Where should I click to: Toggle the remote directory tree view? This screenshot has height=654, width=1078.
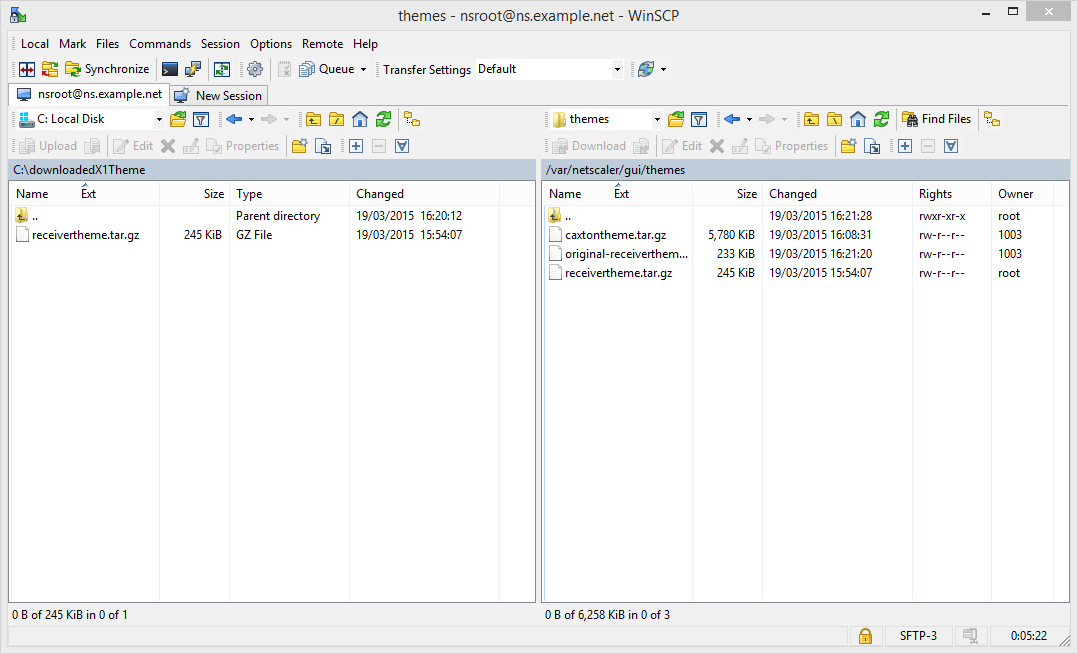[991, 119]
